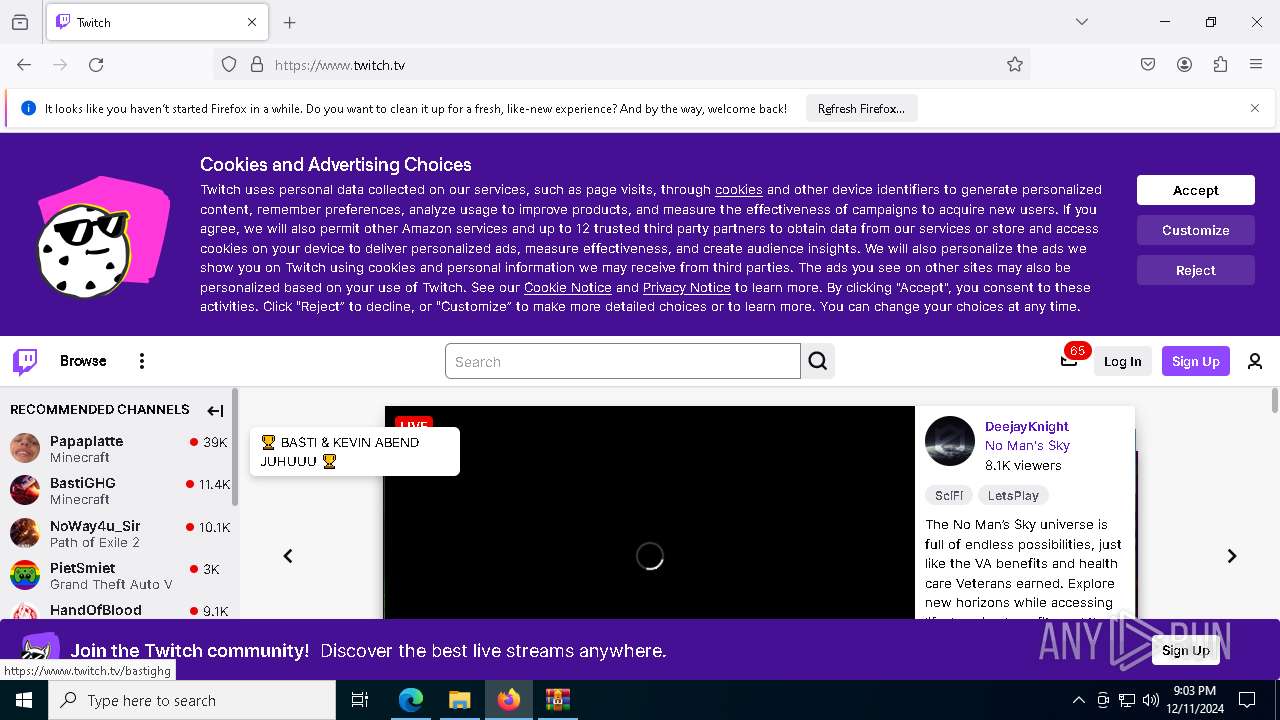
Task: Click the featured live stream video player
Action: pos(650,512)
